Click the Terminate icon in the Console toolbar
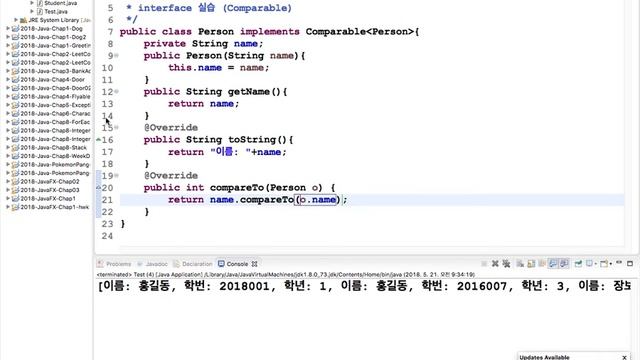The width and height of the screenshot is (640, 360). click(x=484, y=264)
